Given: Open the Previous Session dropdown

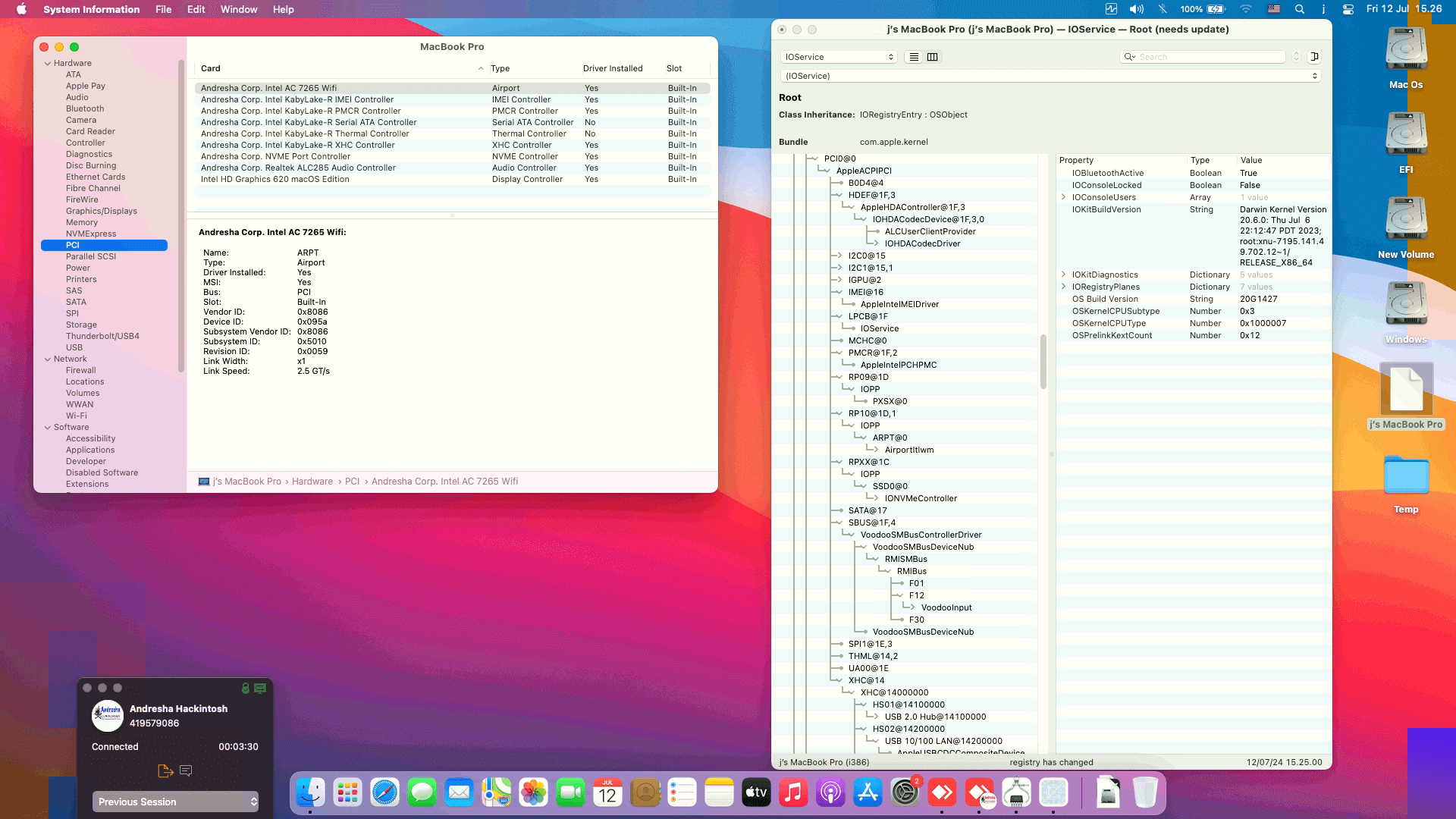Looking at the screenshot, I should point(175,802).
